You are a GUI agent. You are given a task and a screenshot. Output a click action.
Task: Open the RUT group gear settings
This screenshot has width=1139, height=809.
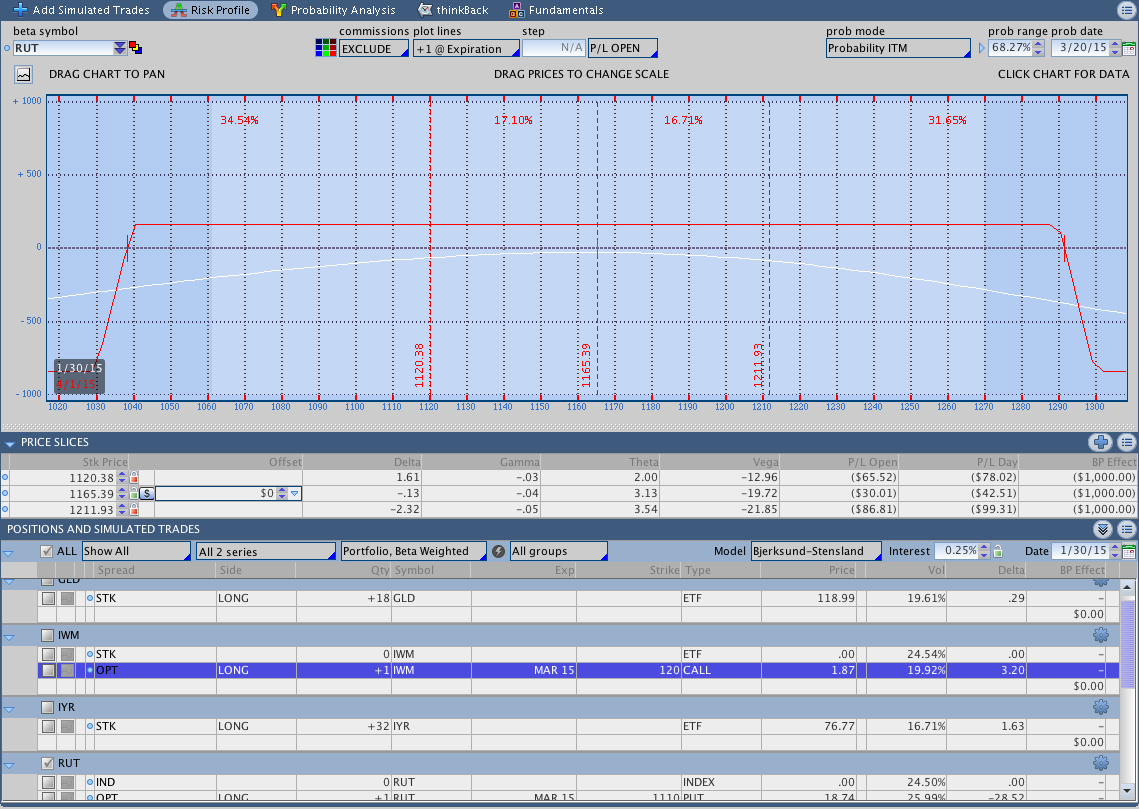coord(1101,763)
